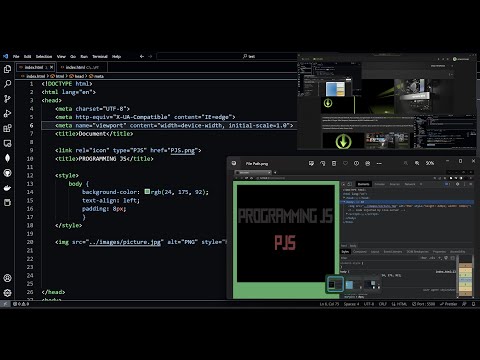Click the VS Code logo in the title bar
The image size is (480, 360).
5,56
